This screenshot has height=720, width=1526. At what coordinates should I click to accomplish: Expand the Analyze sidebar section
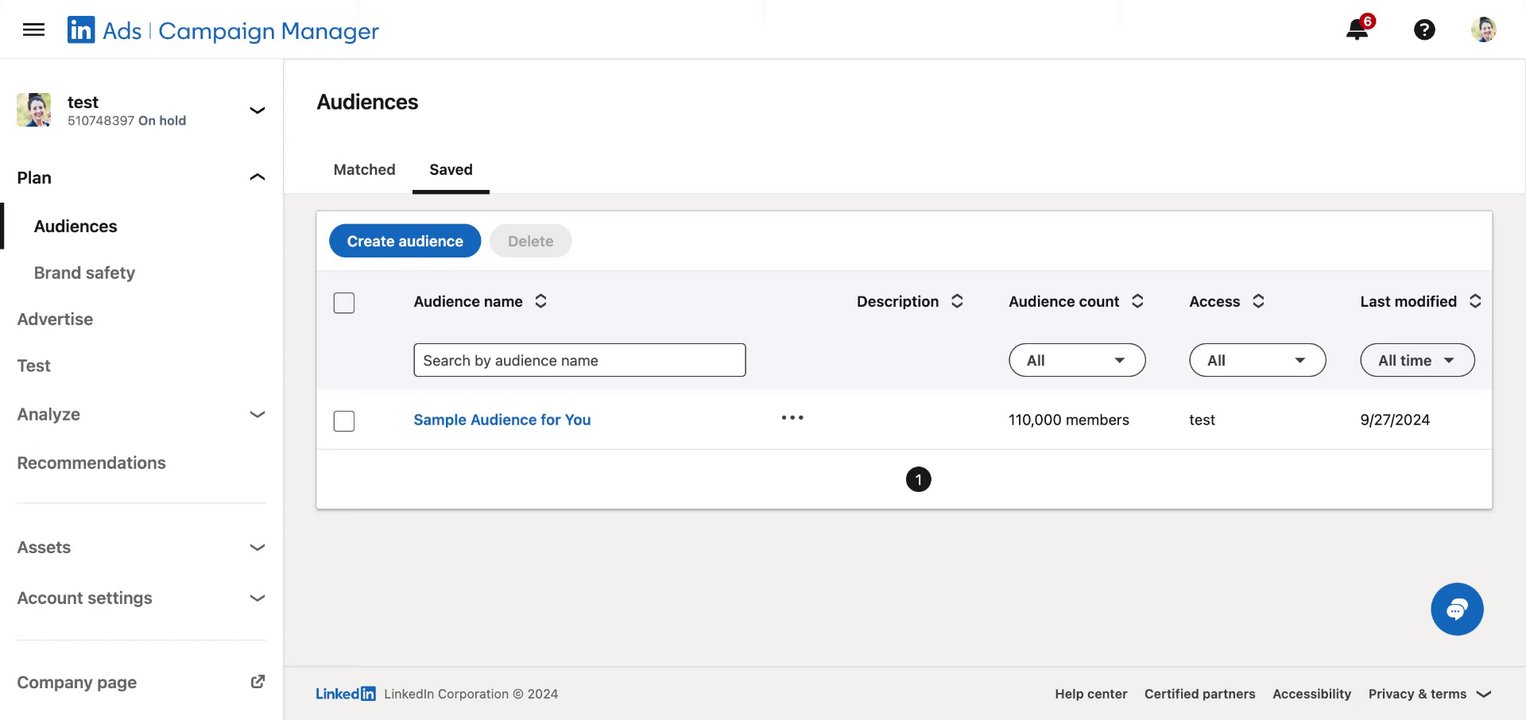257,414
